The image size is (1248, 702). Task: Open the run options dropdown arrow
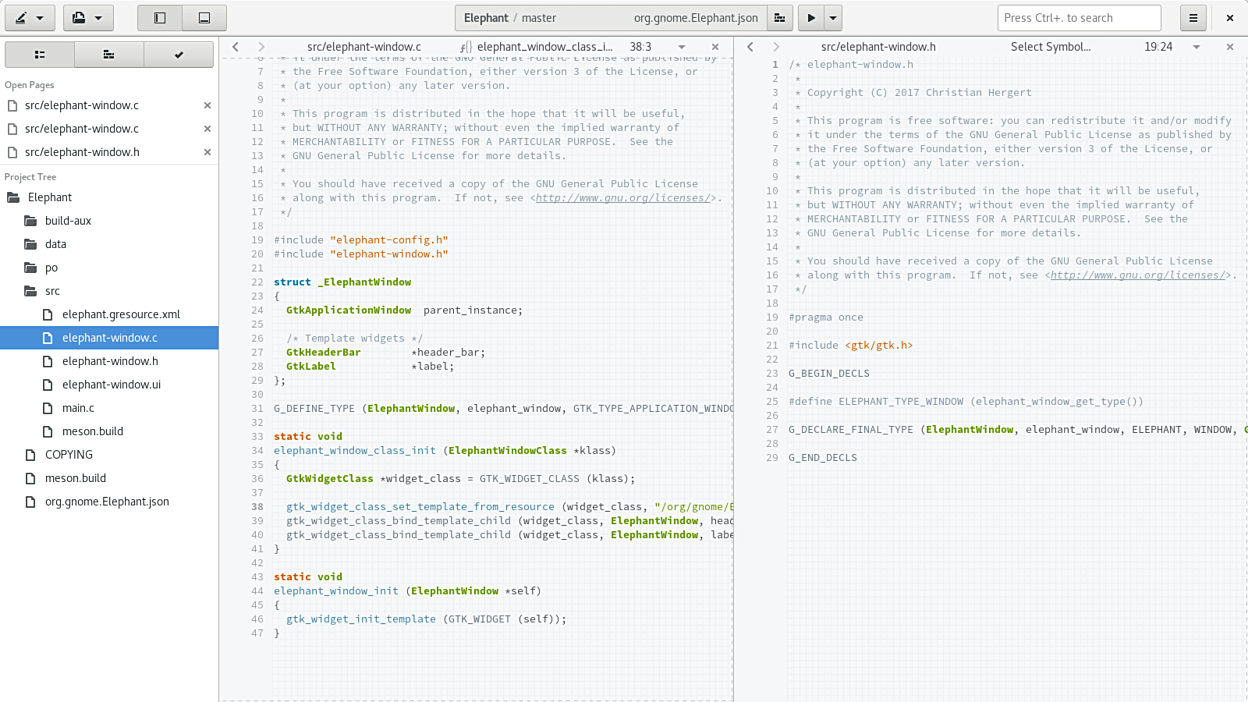833,18
